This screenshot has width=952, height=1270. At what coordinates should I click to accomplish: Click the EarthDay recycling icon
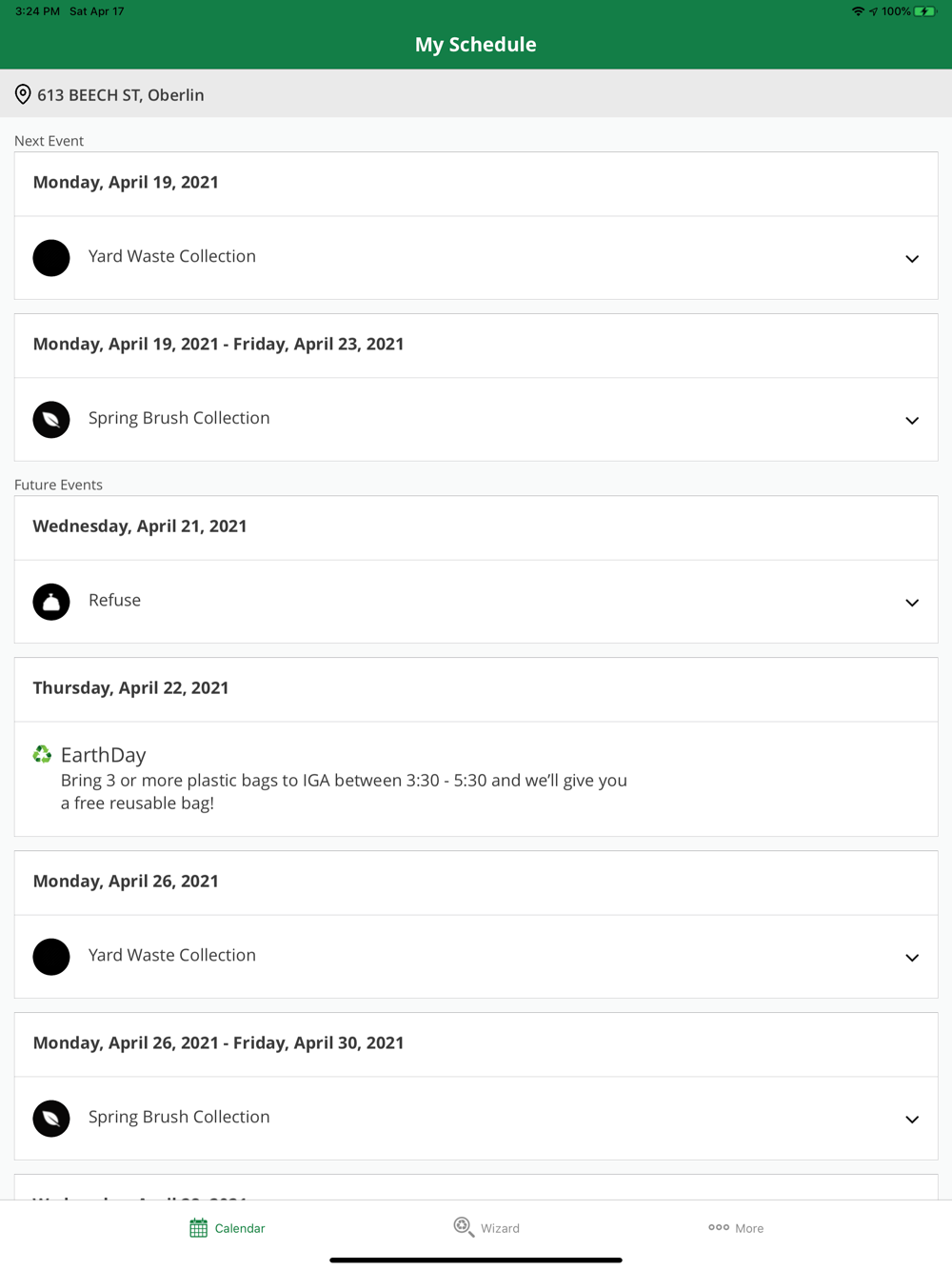point(42,754)
